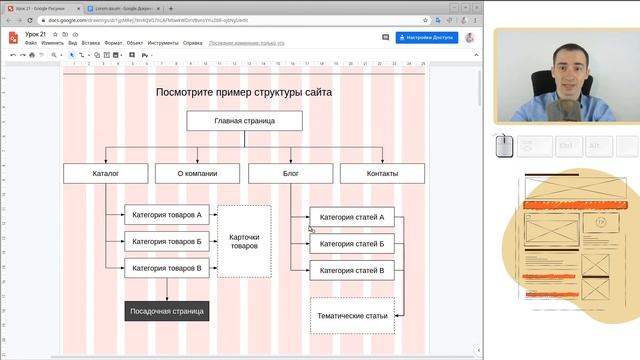Screen dimensions: 640x360
Task: Click the Move to folder icon
Action: [x=65, y=34]
